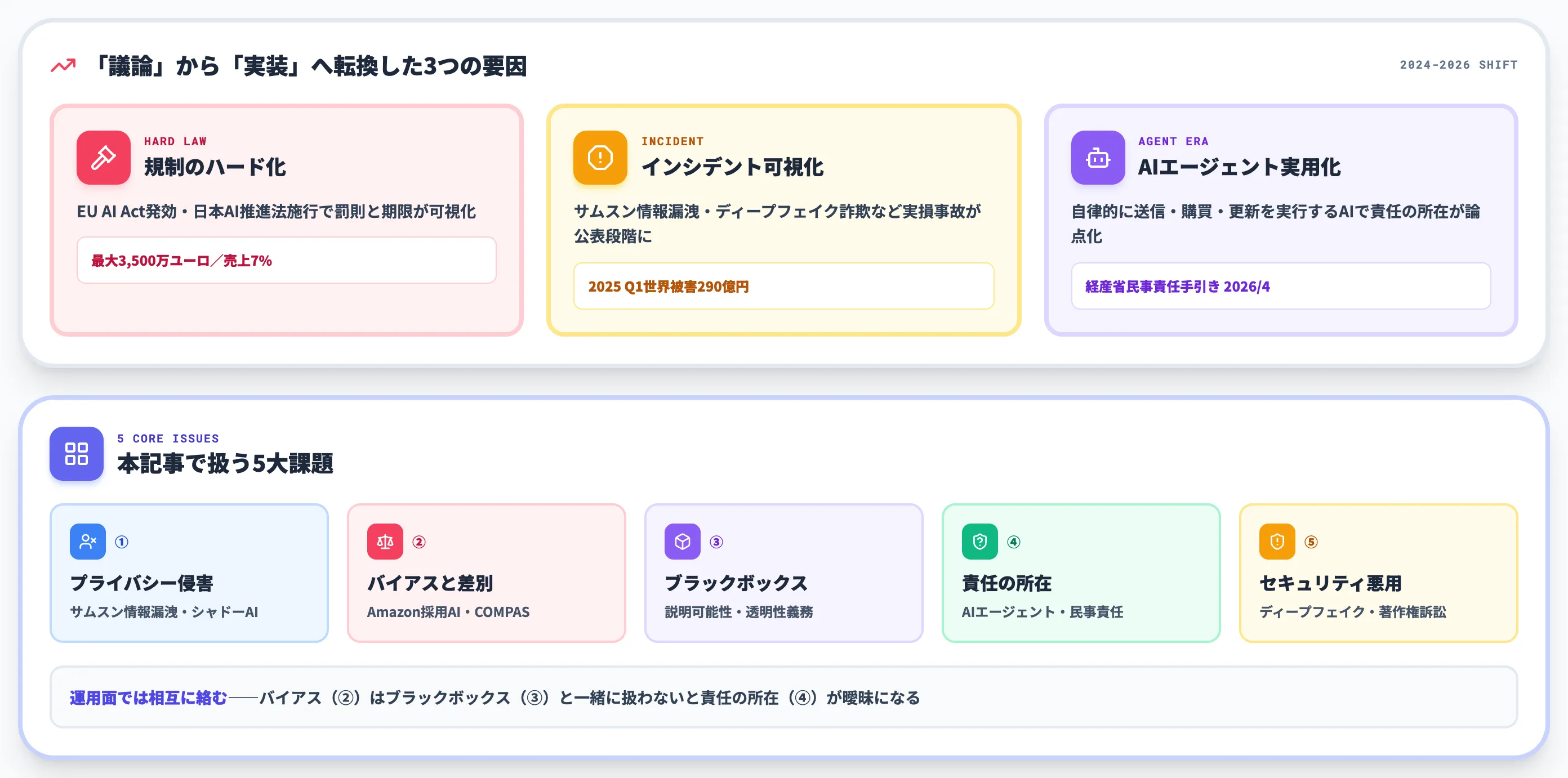This screenshot has width=1568, height=778.
Task: Click the gavel icon for 規制のハード化
Action: pos(104,158)
